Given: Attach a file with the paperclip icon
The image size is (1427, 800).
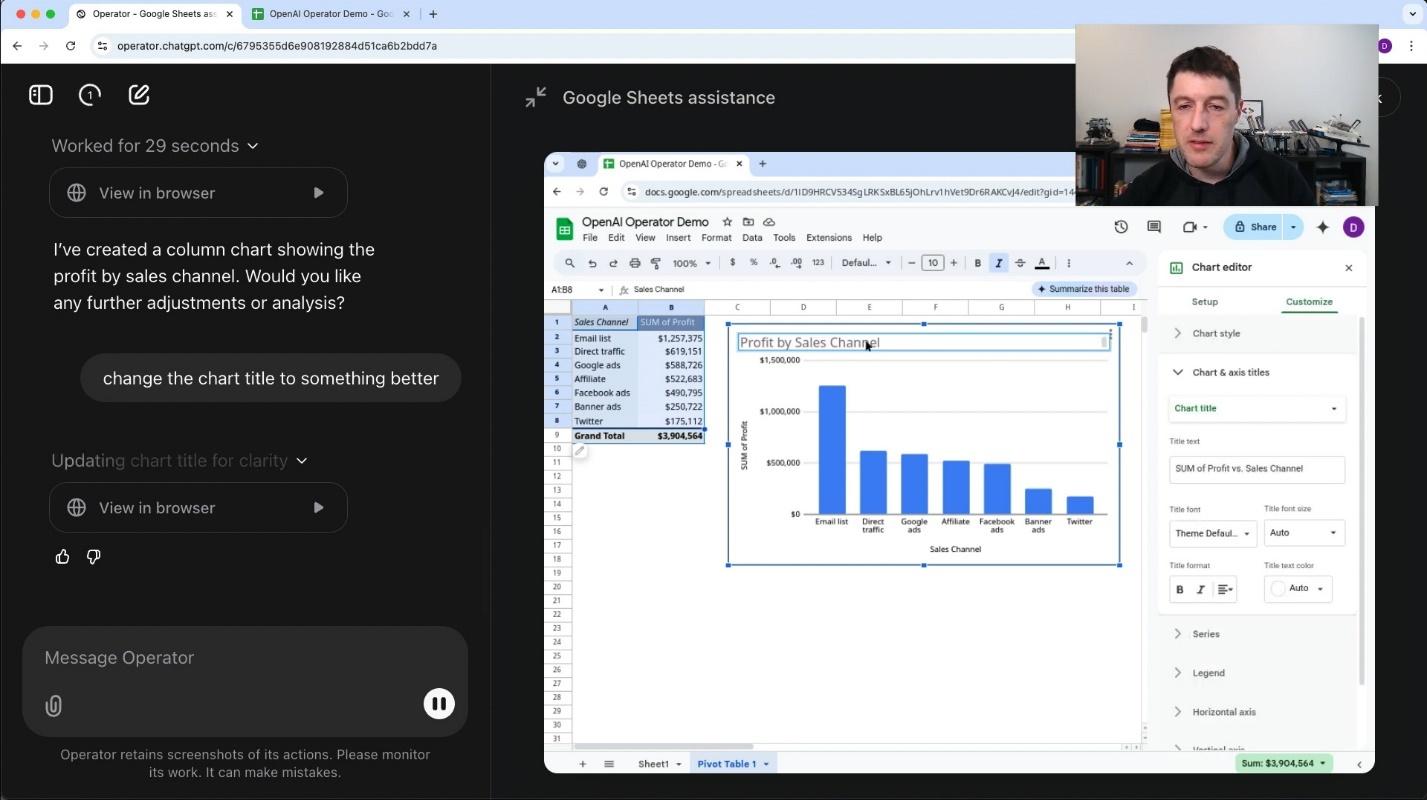Looking at the screenshot, I should [54, 706].
